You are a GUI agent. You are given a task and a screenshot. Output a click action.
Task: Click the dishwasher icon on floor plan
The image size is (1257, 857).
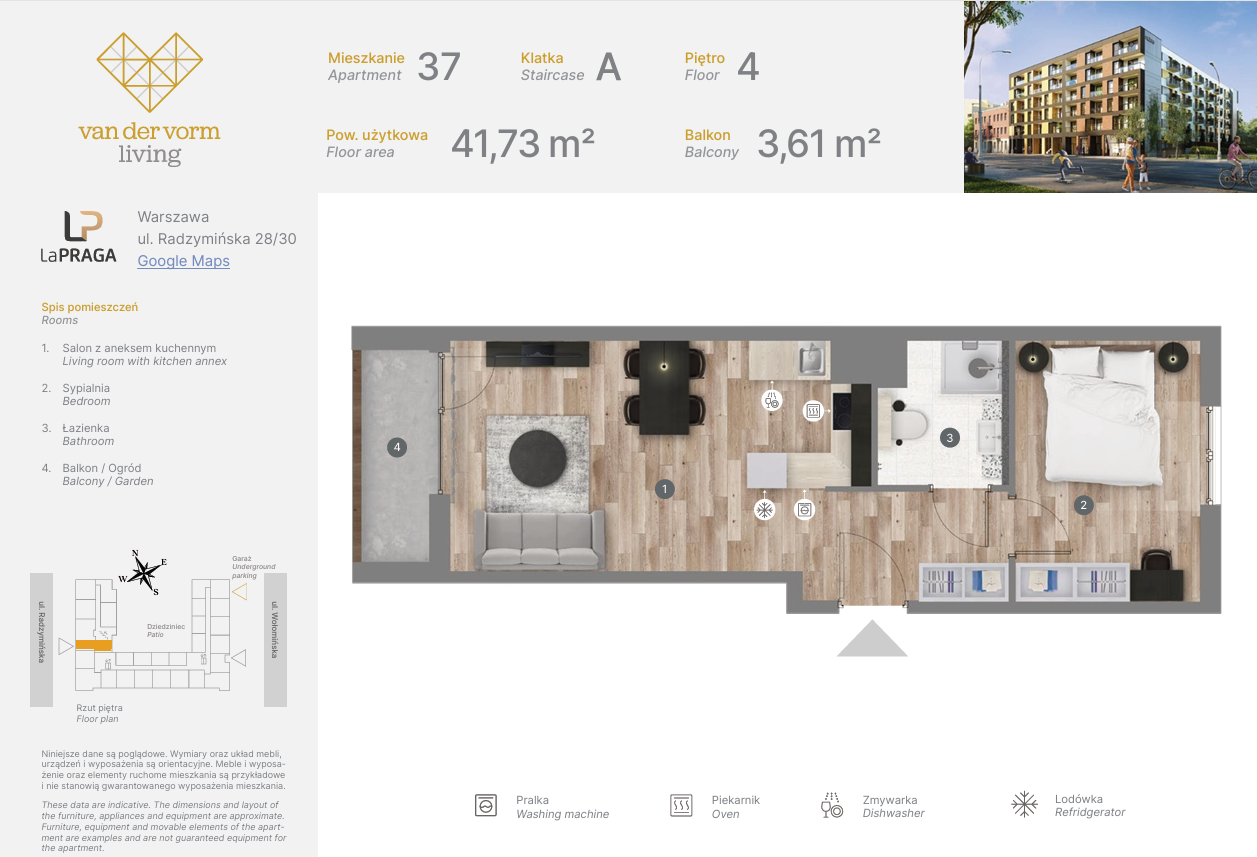click(x=772, y=402)
